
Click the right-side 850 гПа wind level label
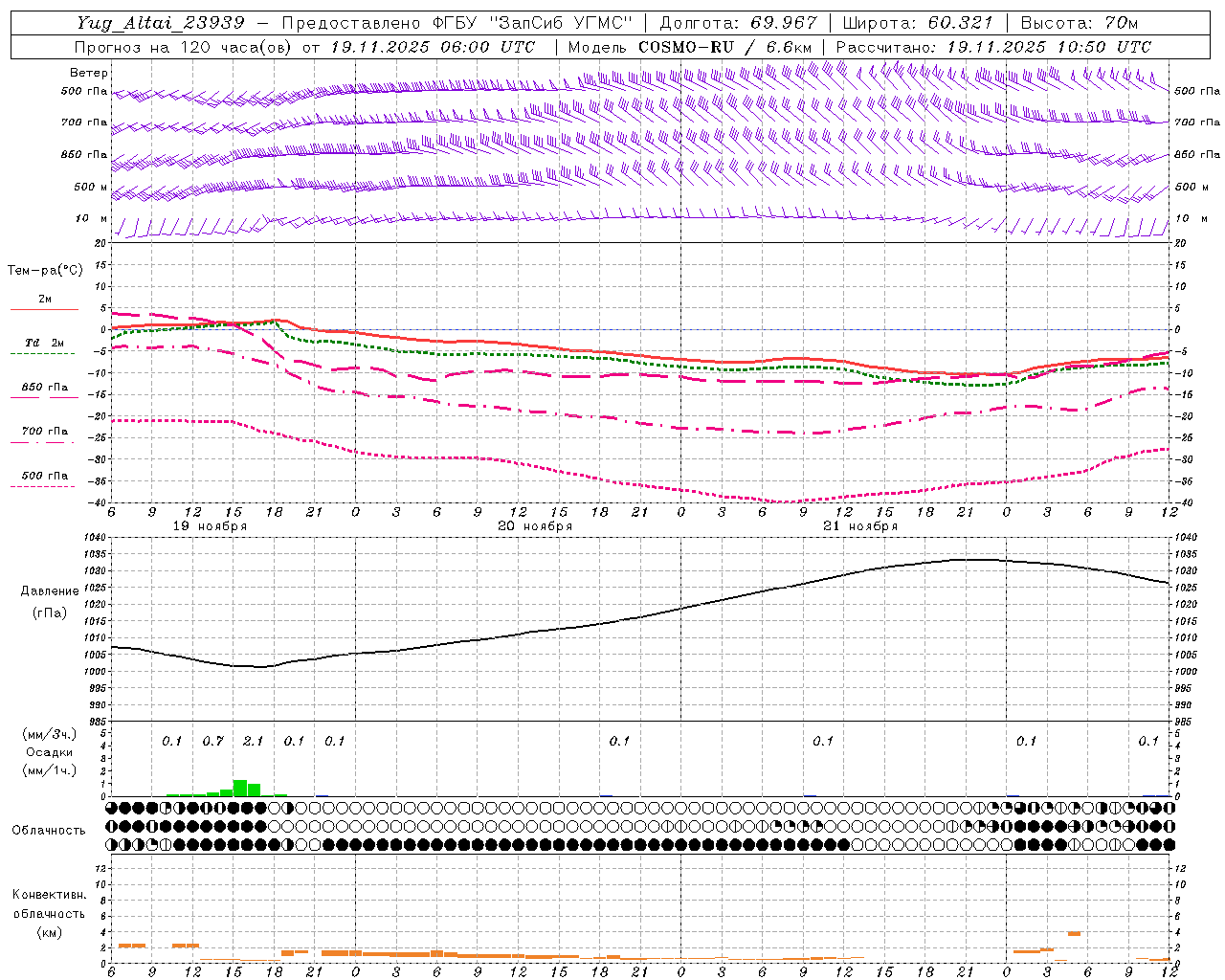pos(1197,154)
